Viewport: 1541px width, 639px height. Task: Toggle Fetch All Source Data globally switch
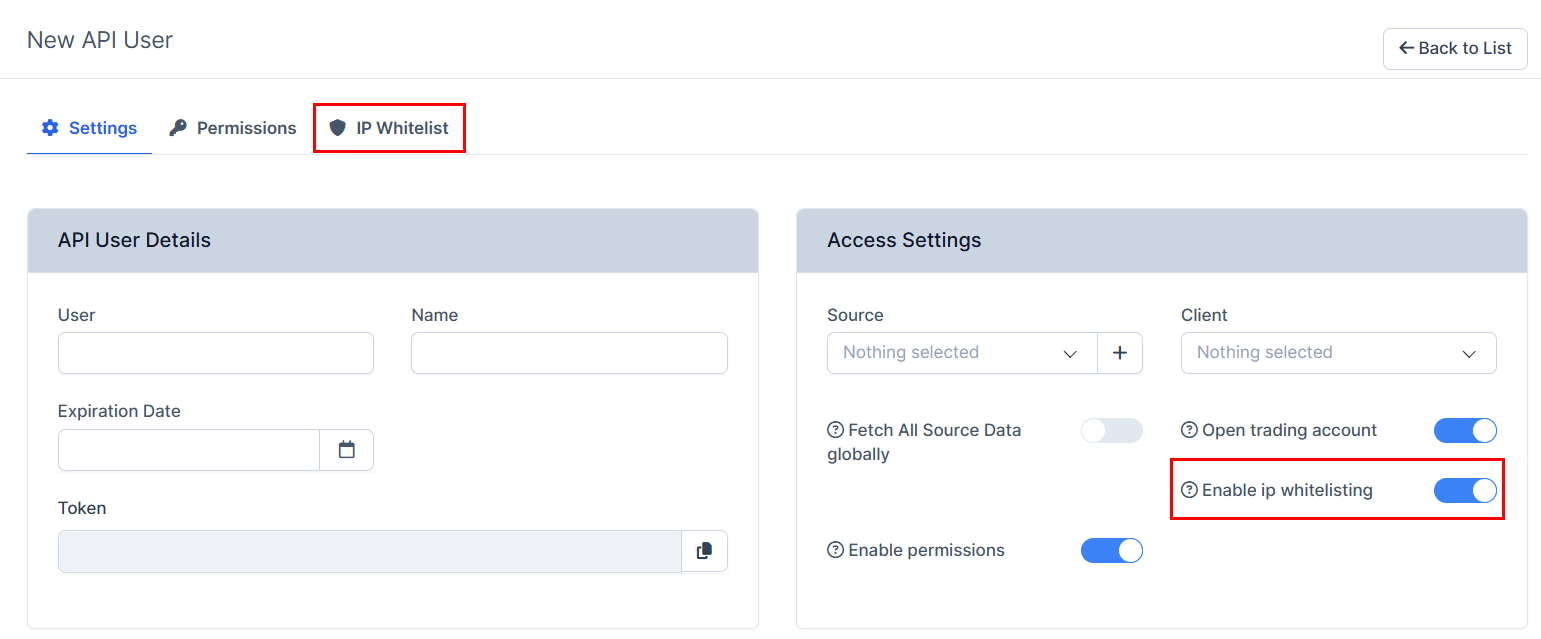[x=1111, y=431]
